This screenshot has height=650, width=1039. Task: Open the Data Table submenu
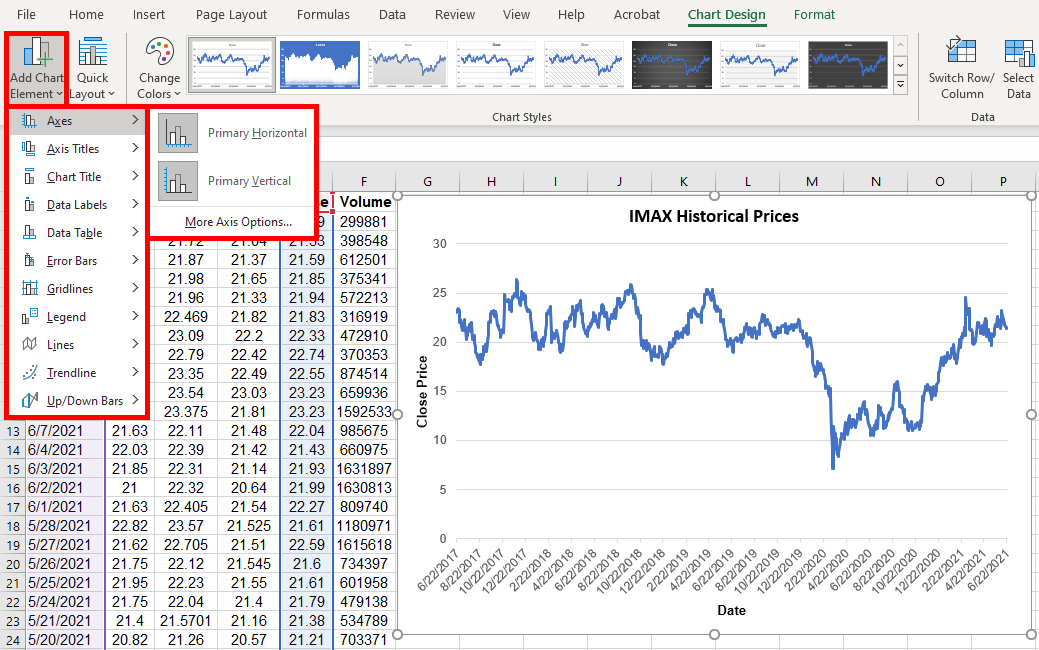pos(79,233)
